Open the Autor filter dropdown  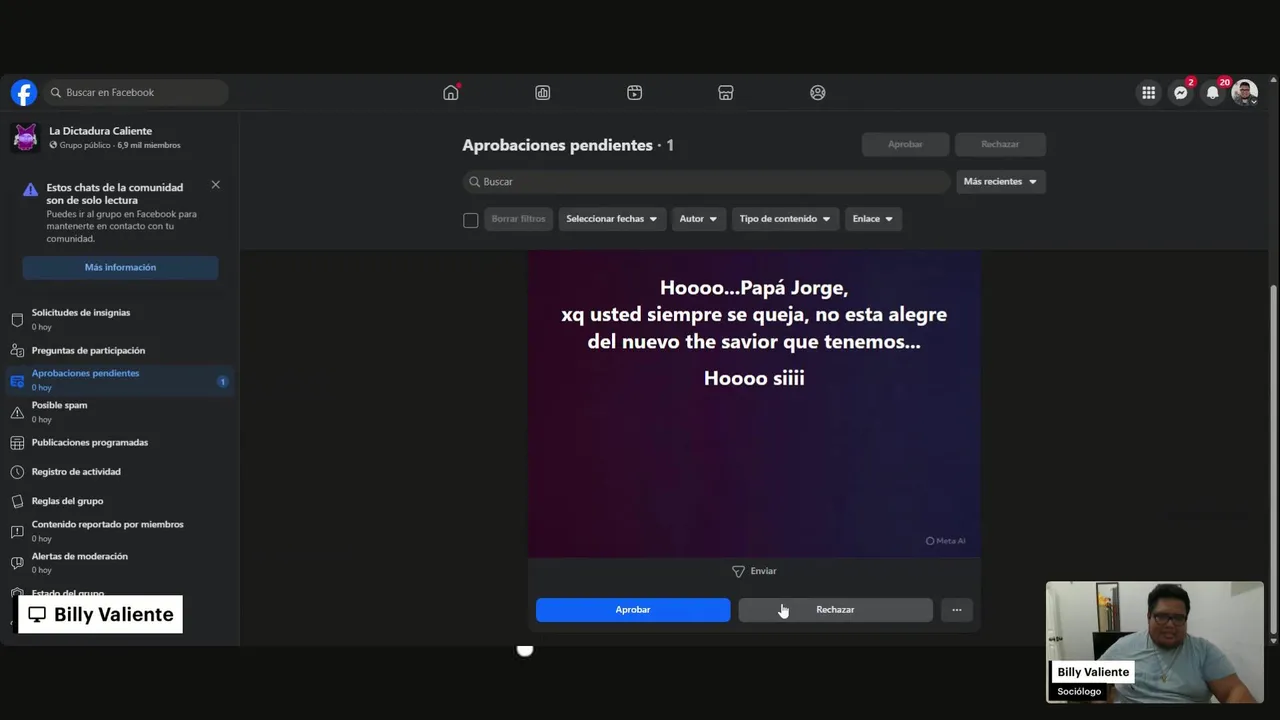(x=699, y=219)
